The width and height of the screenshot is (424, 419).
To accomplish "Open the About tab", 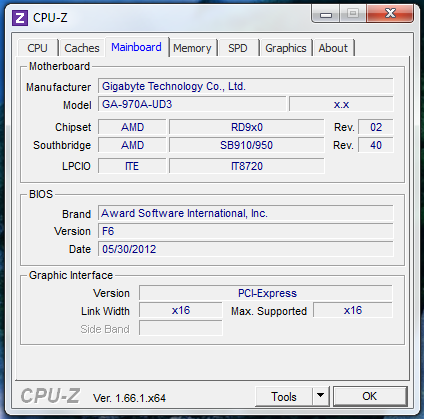I will click(x=333, y=48).
